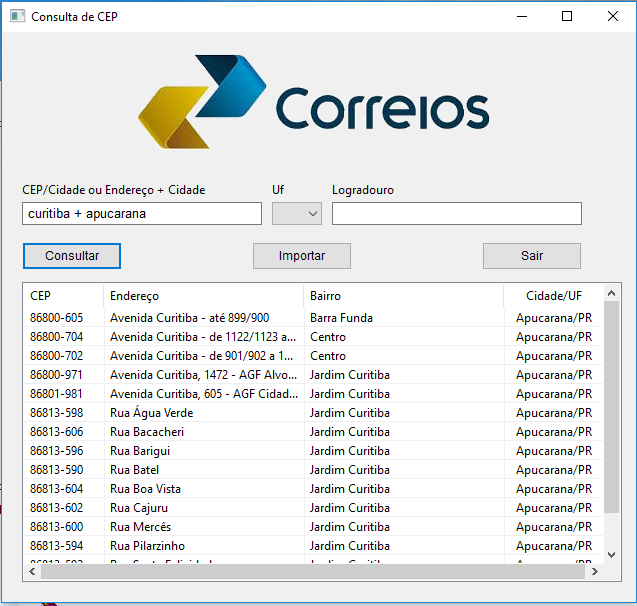Click the vertical scrollbar up arrow
Screen dimensions: 637x606
(x=612, y=293)
